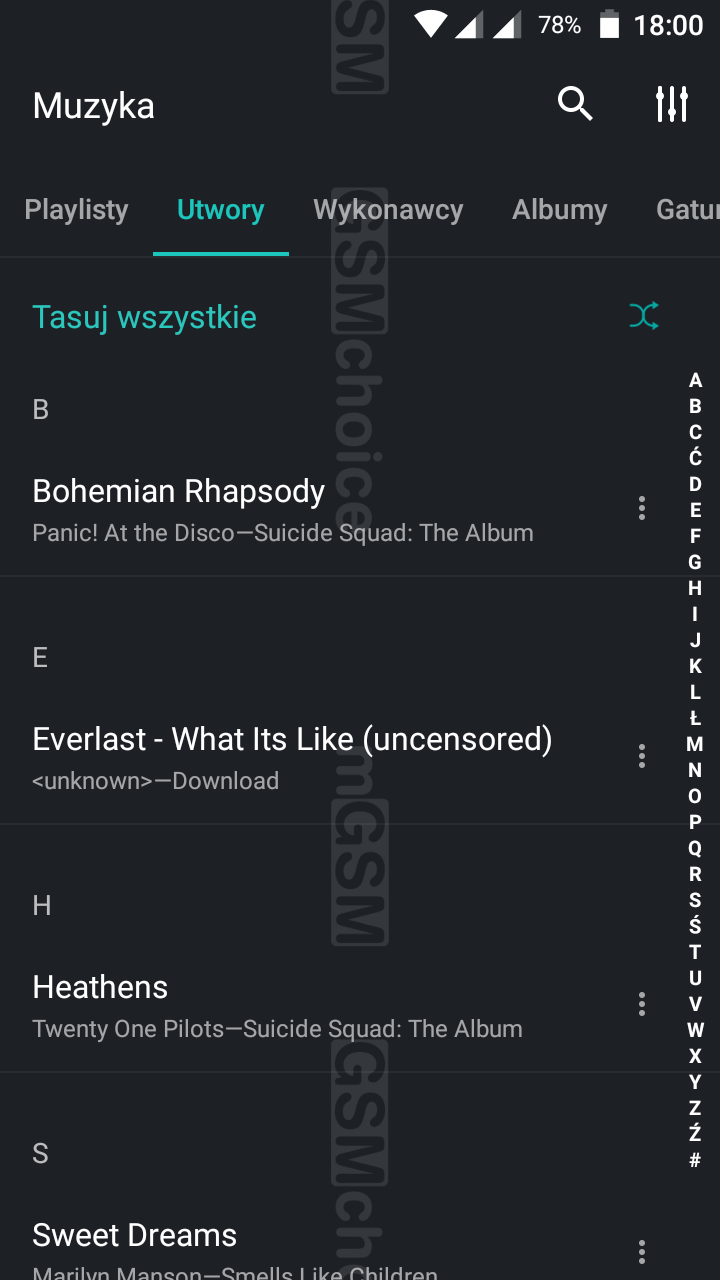Image resolution: width=720 pixels, height=1280 pixels.
Task: Select the Utwory tab
Action: (x=221, y=210)
